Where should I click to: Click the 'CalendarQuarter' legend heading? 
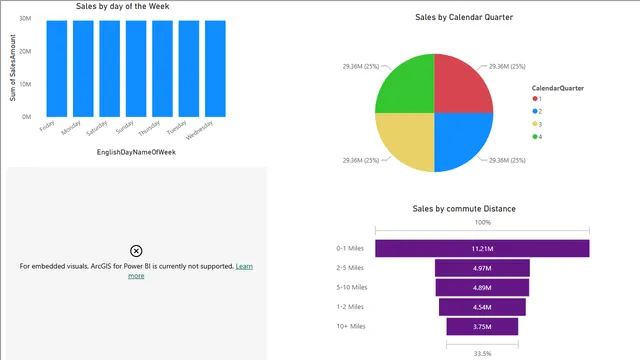click(558, 88)
